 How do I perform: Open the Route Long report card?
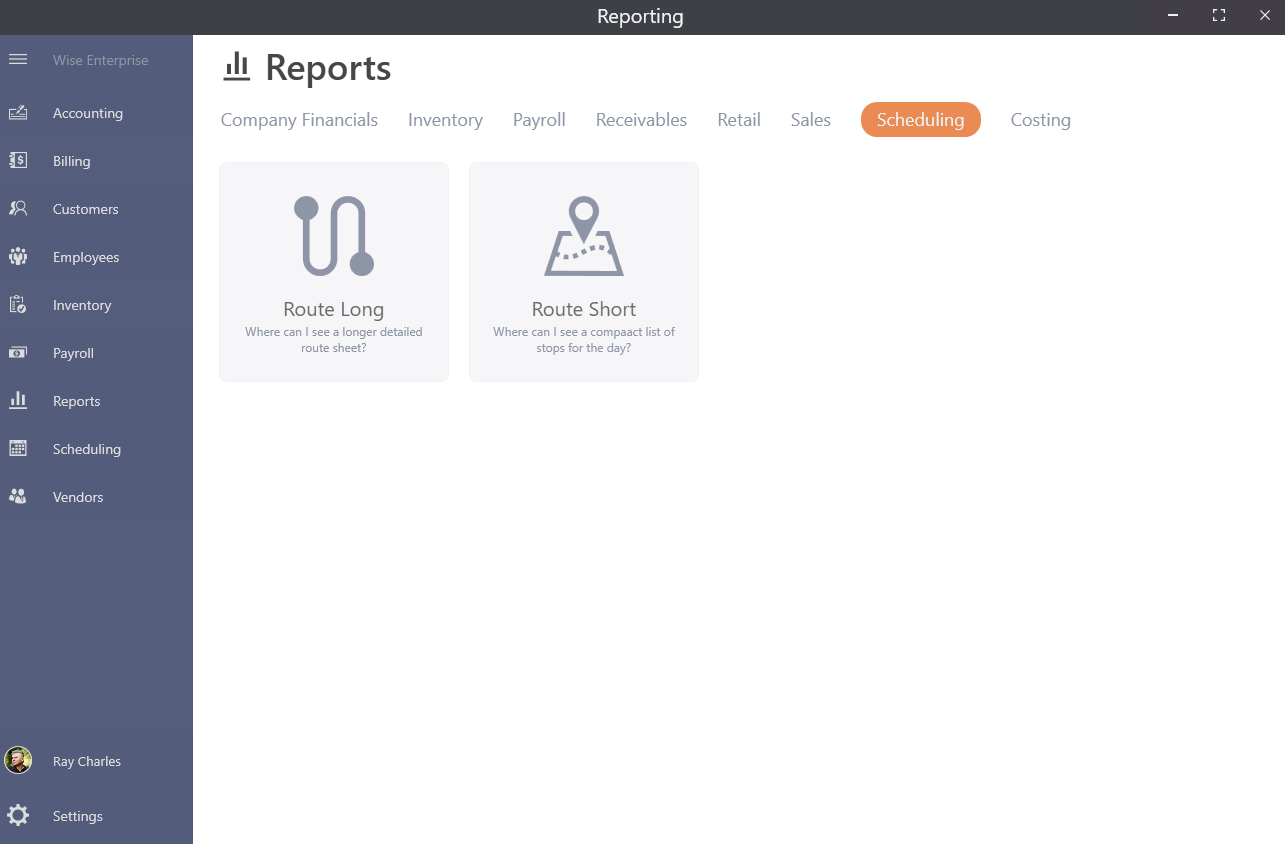(x=334, y=272)
